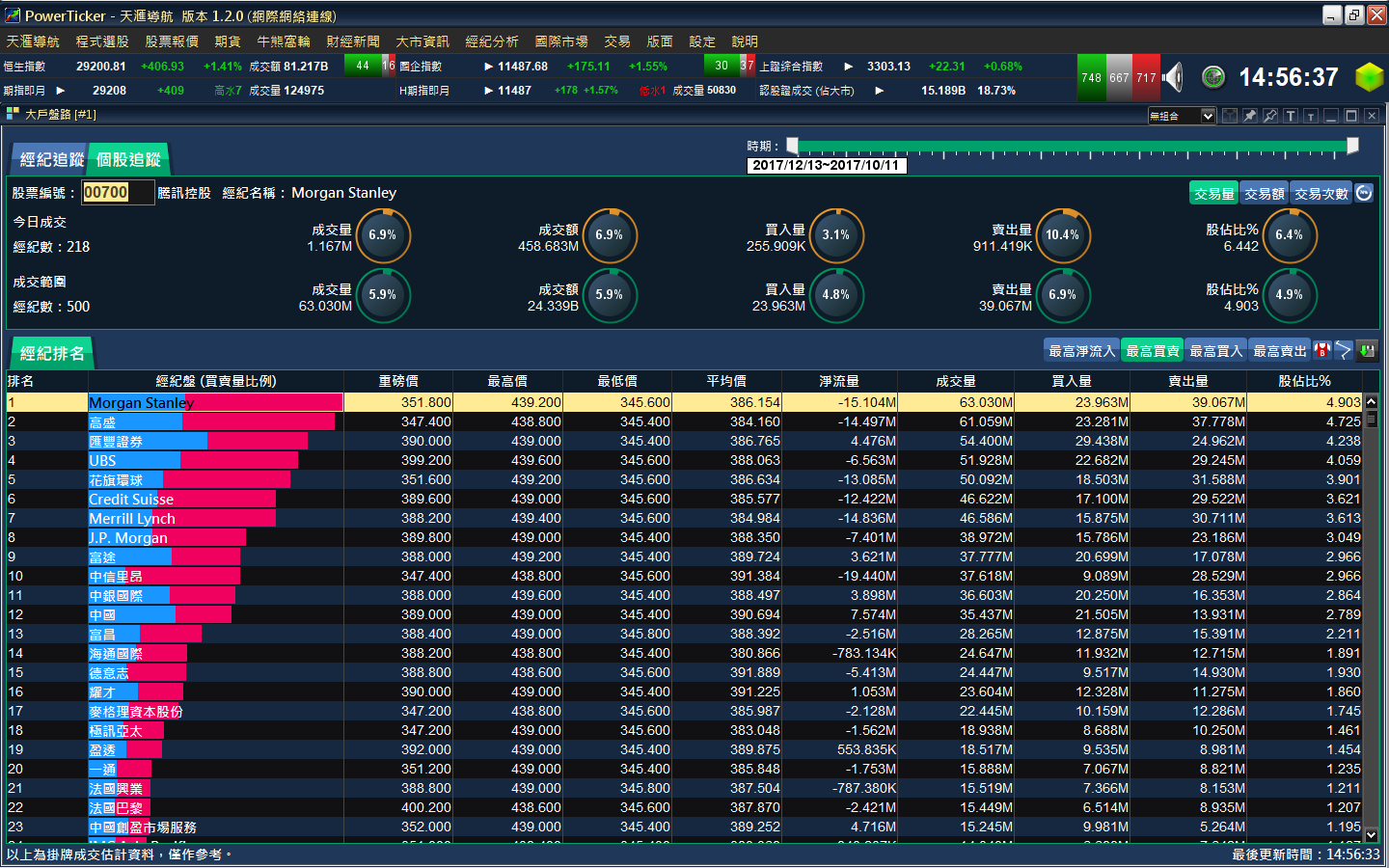Click the 成交量 6.9% orange ring gauge
The image size is (1389, 868).
pos(383,235)
